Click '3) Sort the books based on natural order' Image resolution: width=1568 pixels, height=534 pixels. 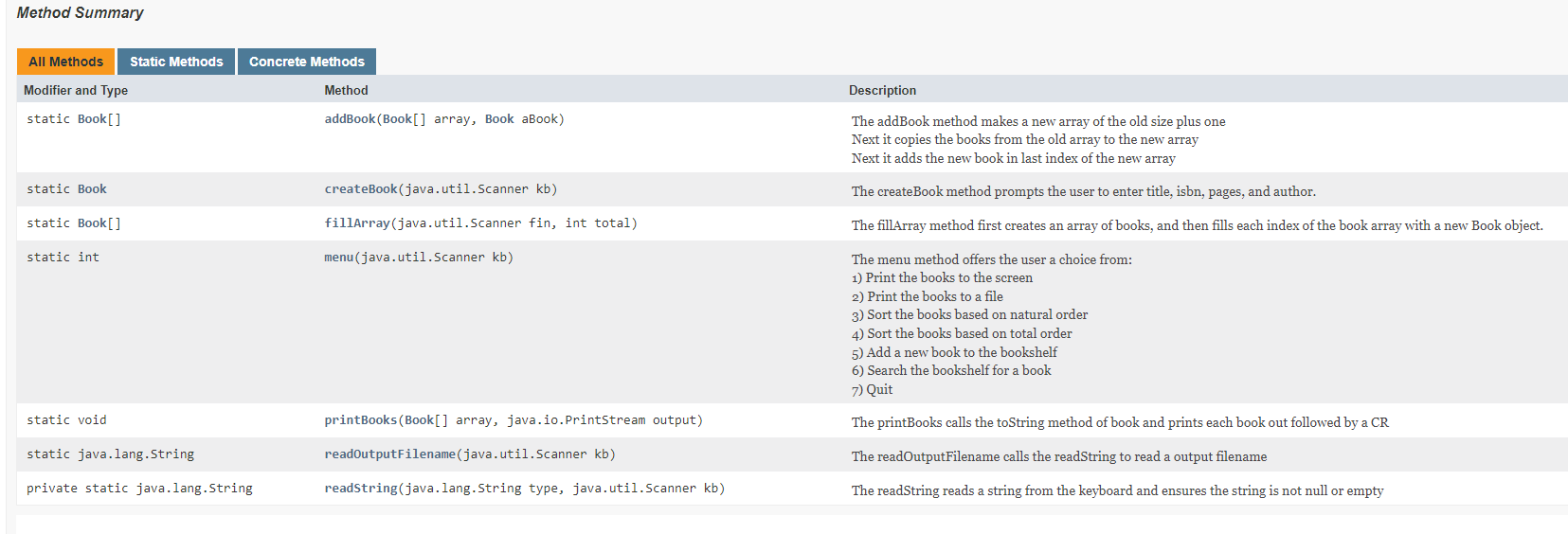(x=969, y=314)
